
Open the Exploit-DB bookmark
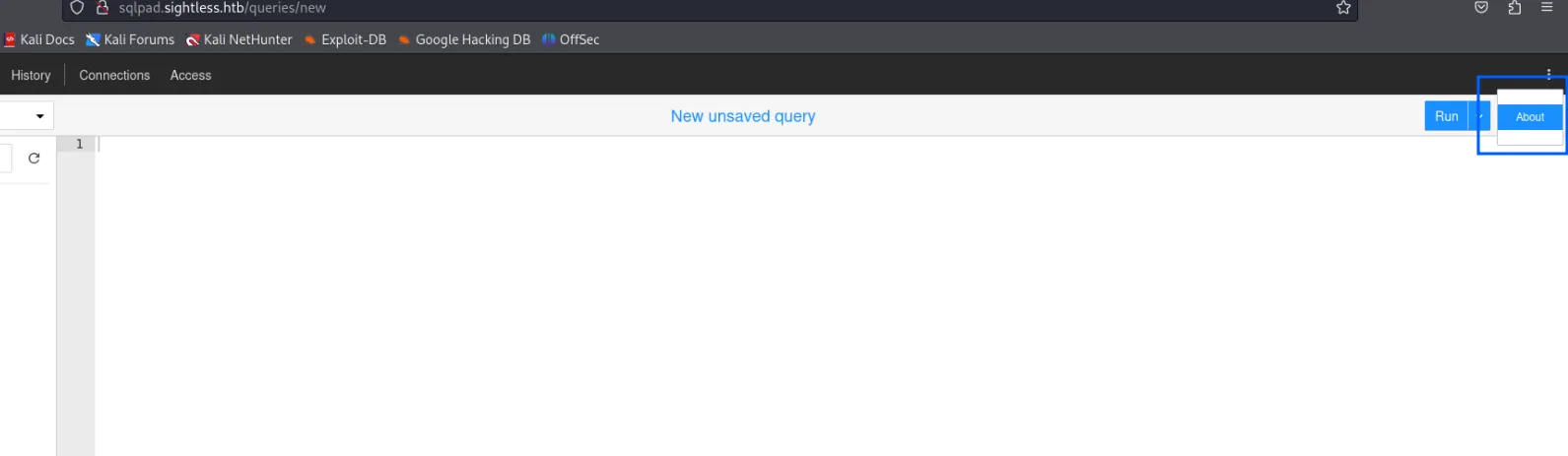(345, 39)
